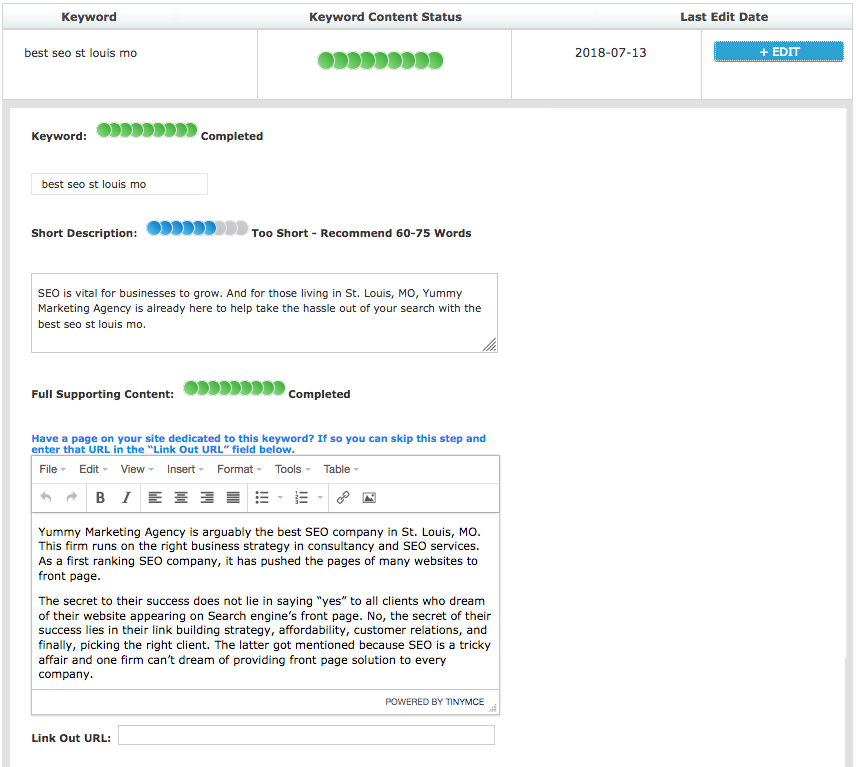Grab the Short Description resize handle
This screenshot has width=856, height=767.
pyautogui.click(x=490, y=344)
